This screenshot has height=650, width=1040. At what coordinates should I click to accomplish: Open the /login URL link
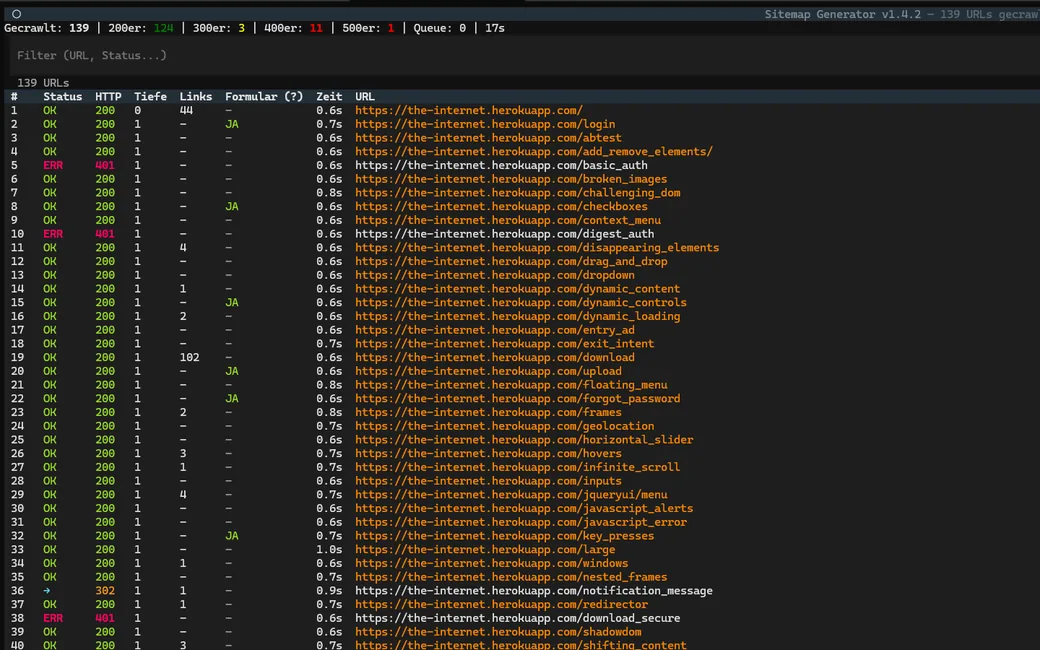pyautogui.click(x=485, y=124)
